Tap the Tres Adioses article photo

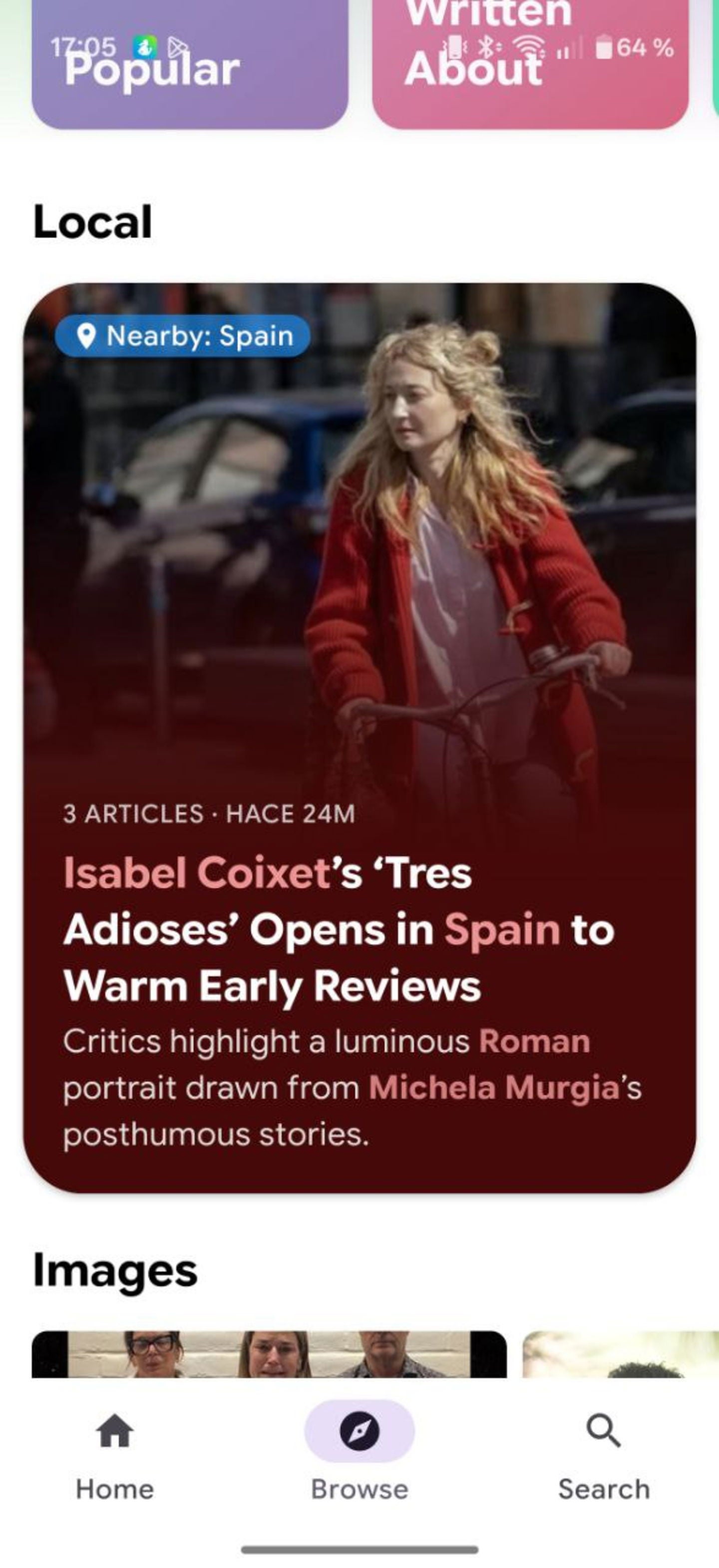coord(359,536)
